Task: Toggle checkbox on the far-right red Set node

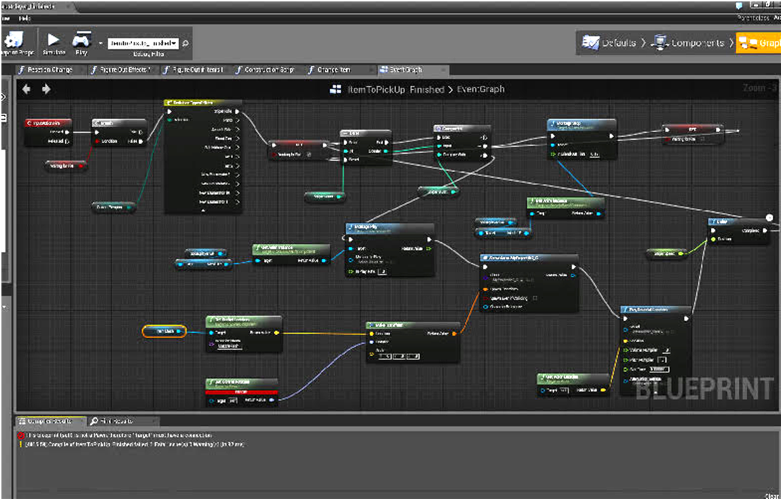Action: pos(702,139)
